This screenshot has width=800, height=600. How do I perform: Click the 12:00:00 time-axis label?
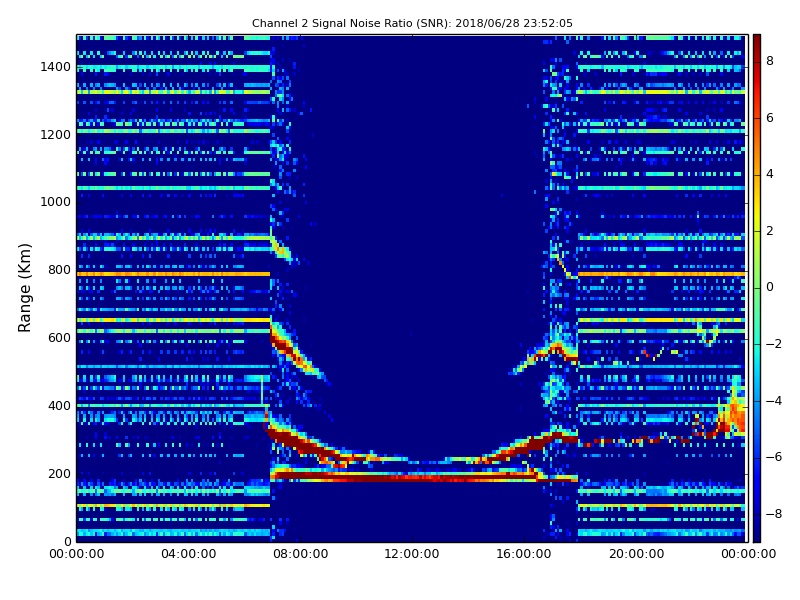pyautogui.click(x=412, y=554)
